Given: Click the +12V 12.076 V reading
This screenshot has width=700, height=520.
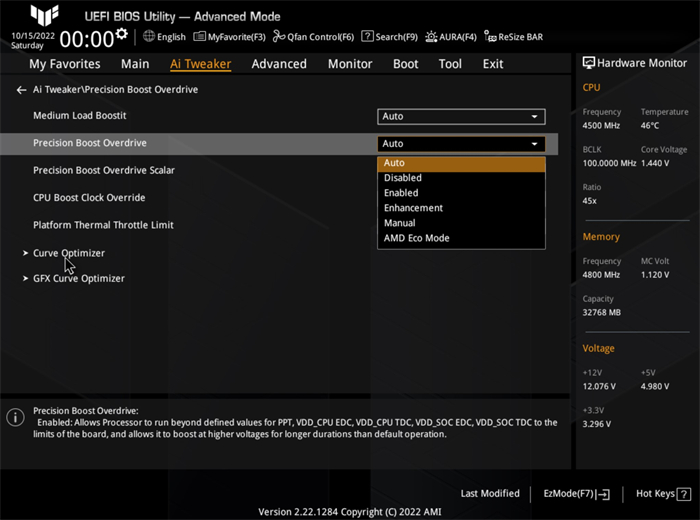Looking at the screenshot, I should 599,387.
